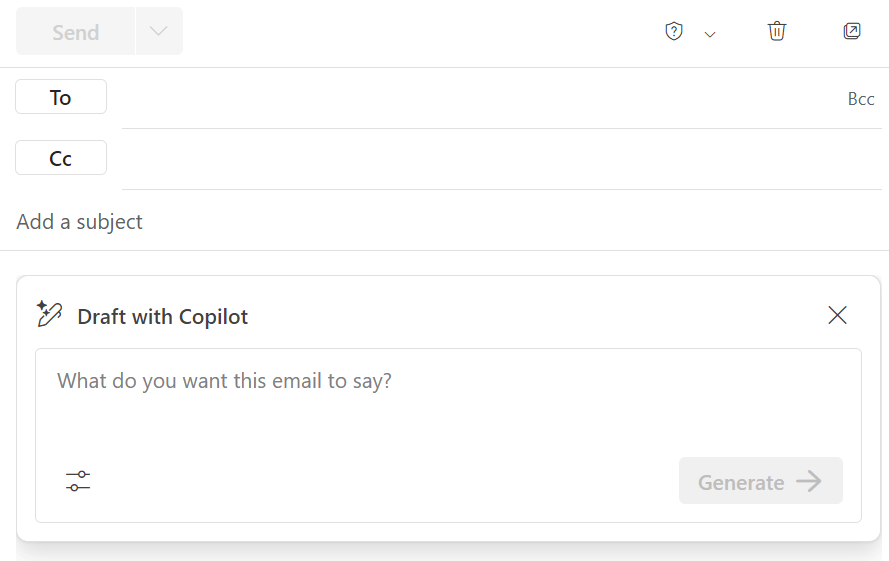Click the message body below Copilot panel

(448, 552)
